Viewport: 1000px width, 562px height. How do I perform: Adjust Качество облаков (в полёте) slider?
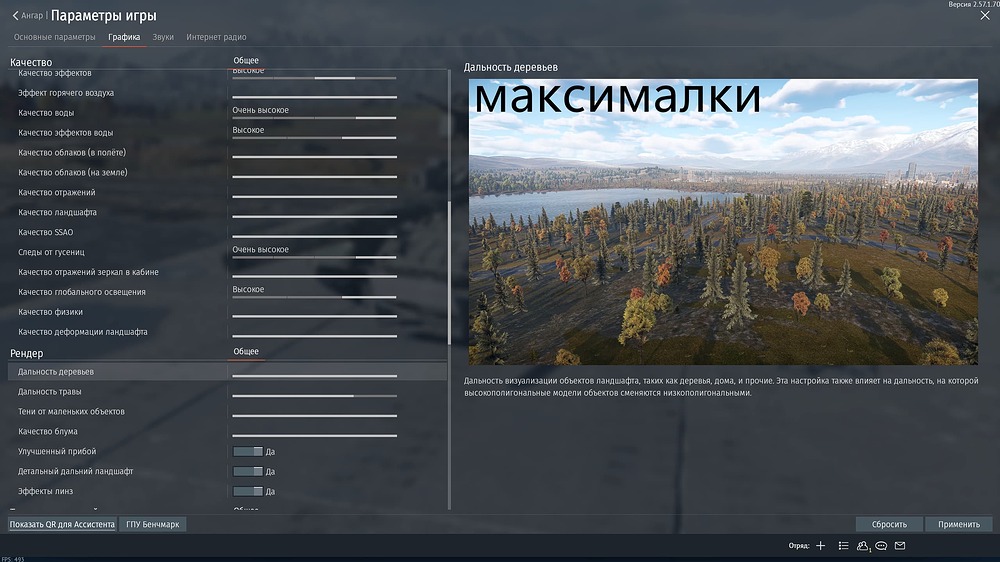pyautogui.click(x=314, y=156)
